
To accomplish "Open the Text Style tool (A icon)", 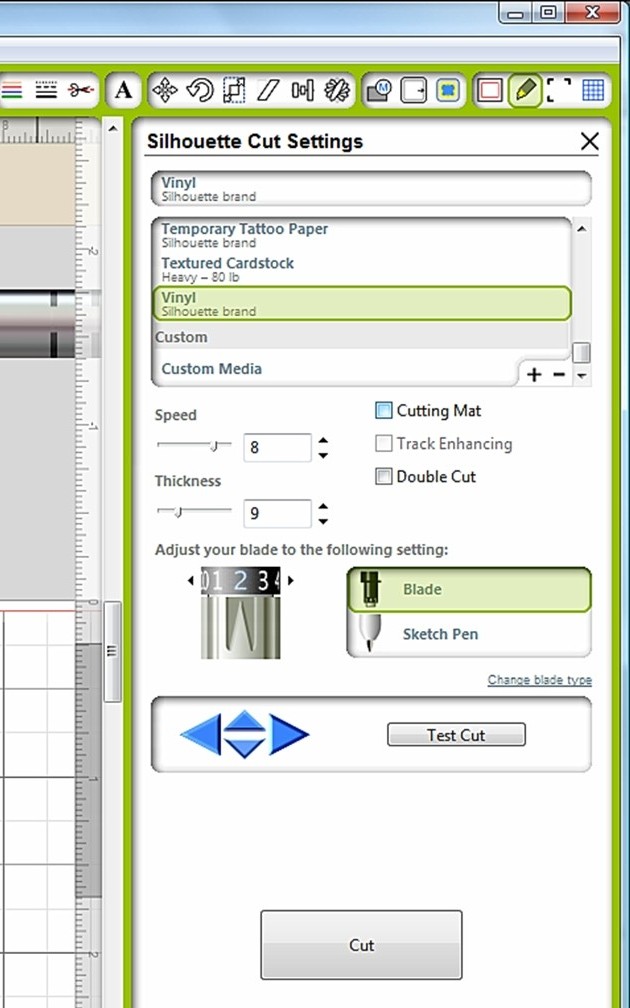I will (124, 90).
